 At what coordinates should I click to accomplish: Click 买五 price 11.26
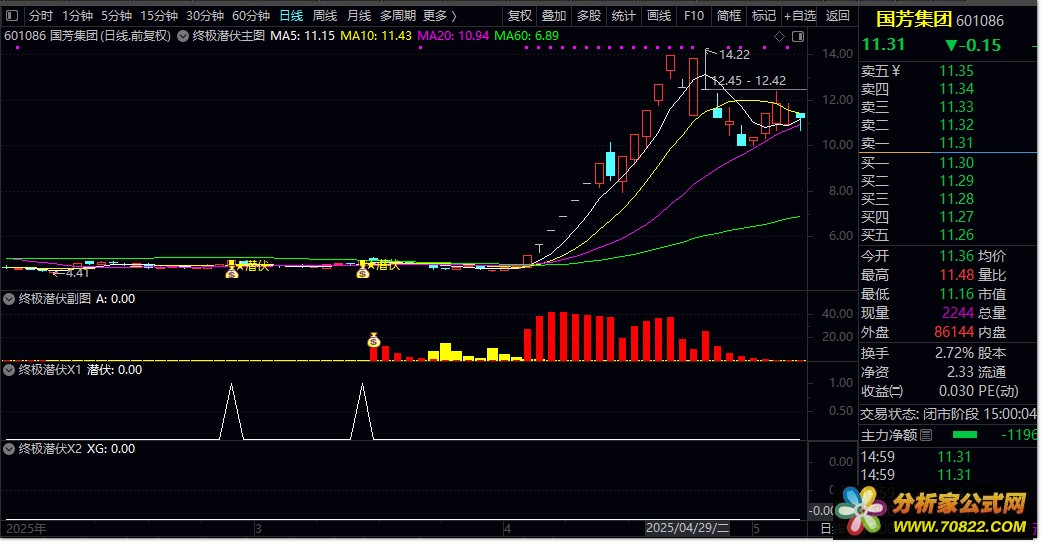[956, 235]
